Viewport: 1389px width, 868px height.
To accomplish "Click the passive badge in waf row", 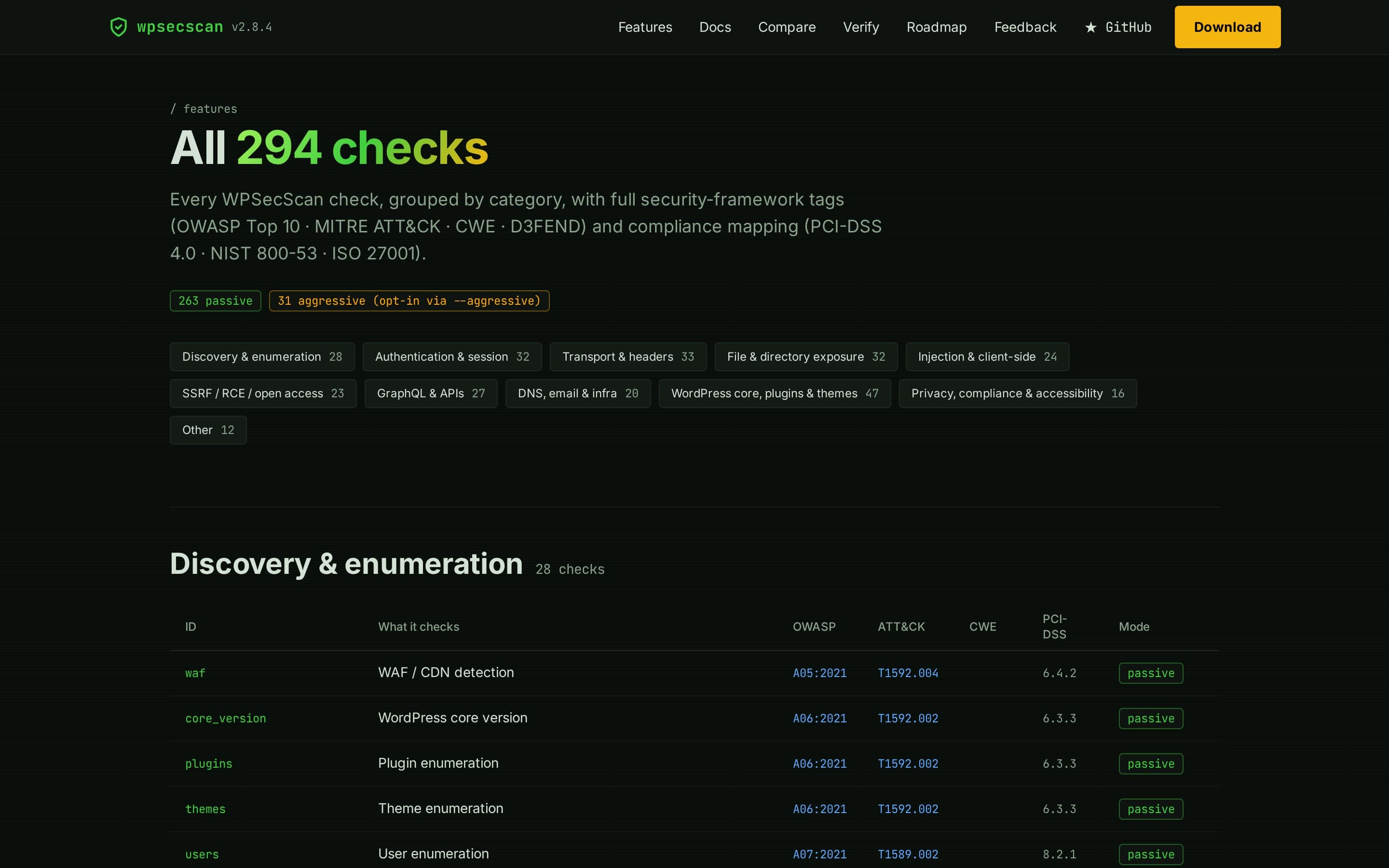I will click(x=1151, y=673).
